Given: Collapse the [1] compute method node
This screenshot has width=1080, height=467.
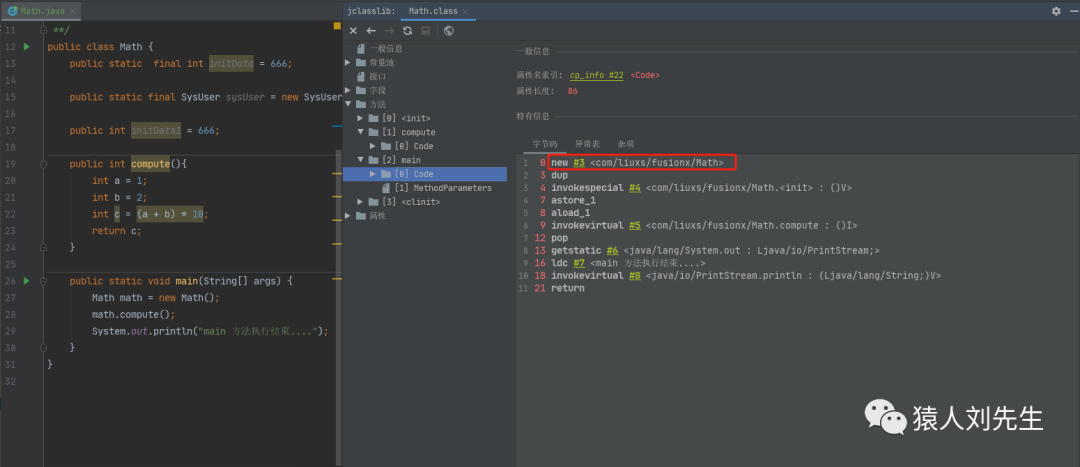Looking at the screenshot, I should tap(360, 132).
